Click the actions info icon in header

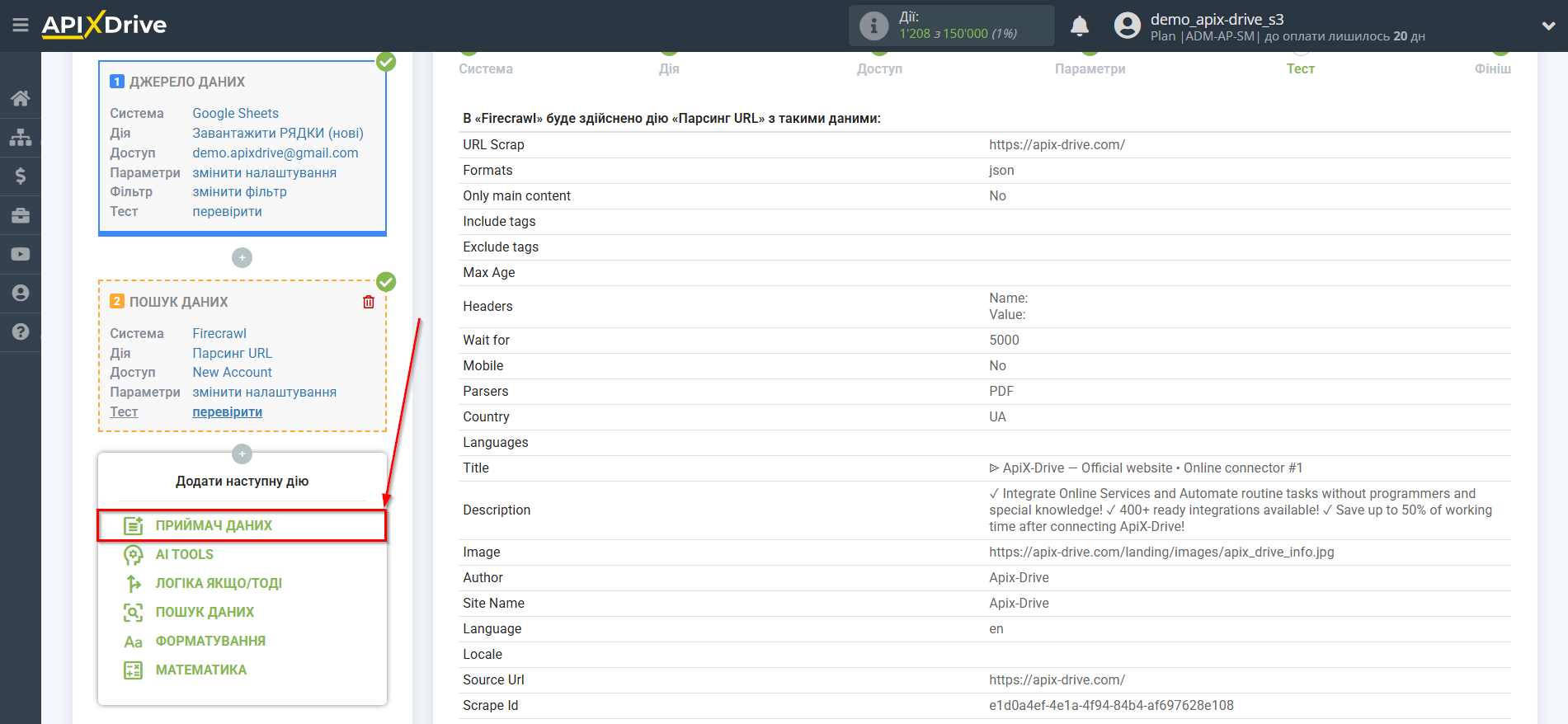pos(873,26)
